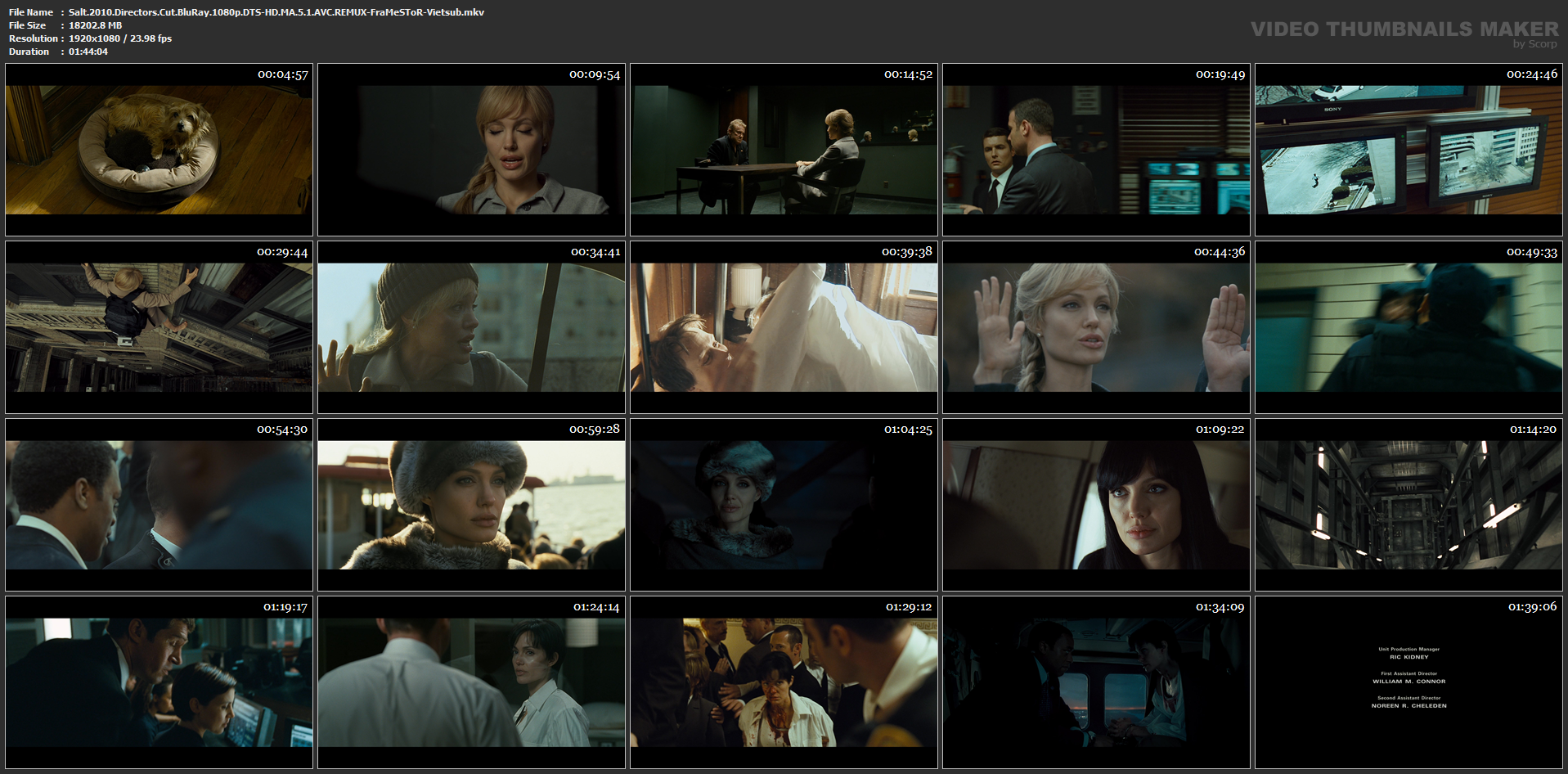Click the timestamp label 00:44:36
The height and width of the screenshot is (774, 1568).
pos(1220,252)
